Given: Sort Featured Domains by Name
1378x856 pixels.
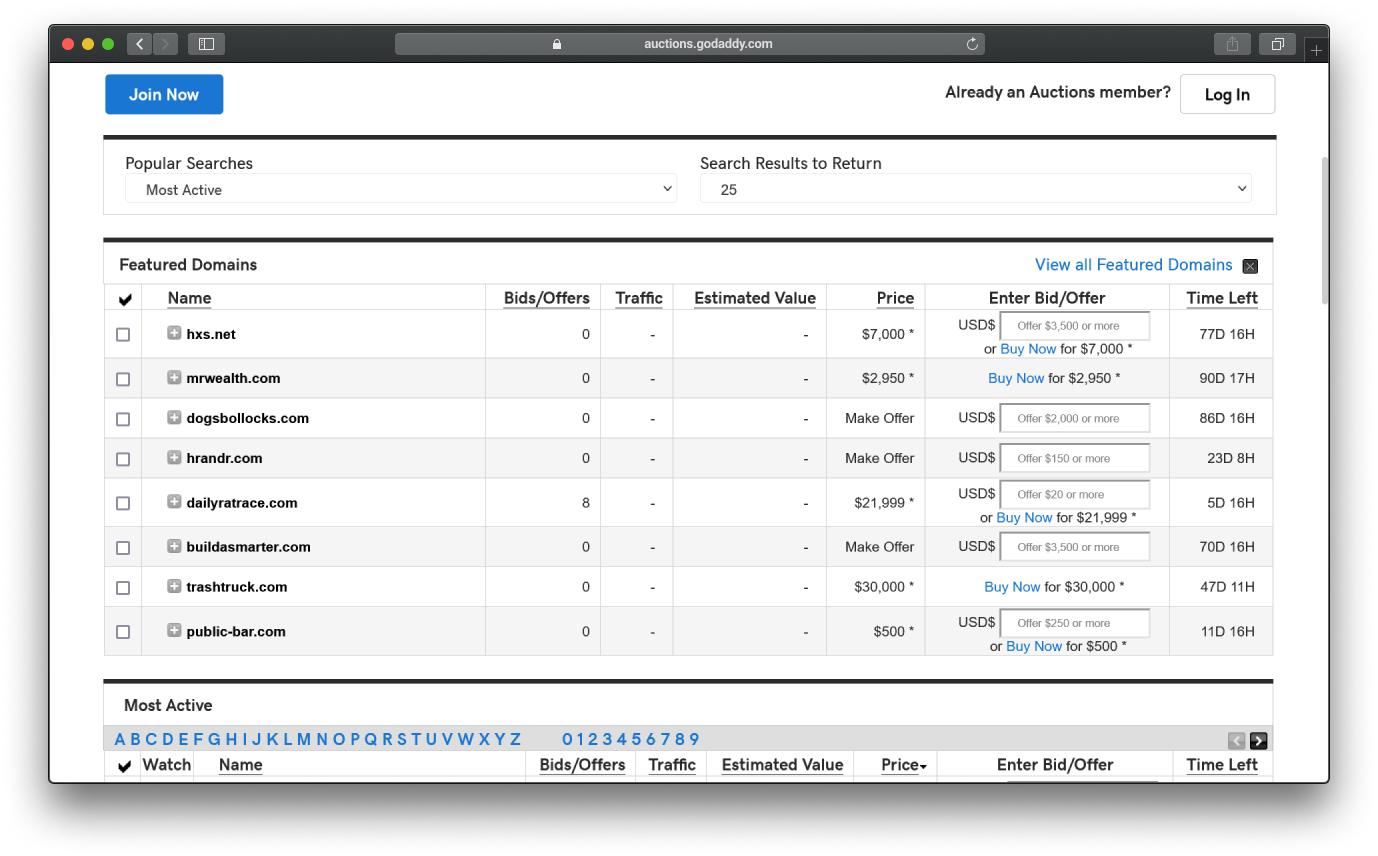Looking at the screenshot, I should coord(189,298).
